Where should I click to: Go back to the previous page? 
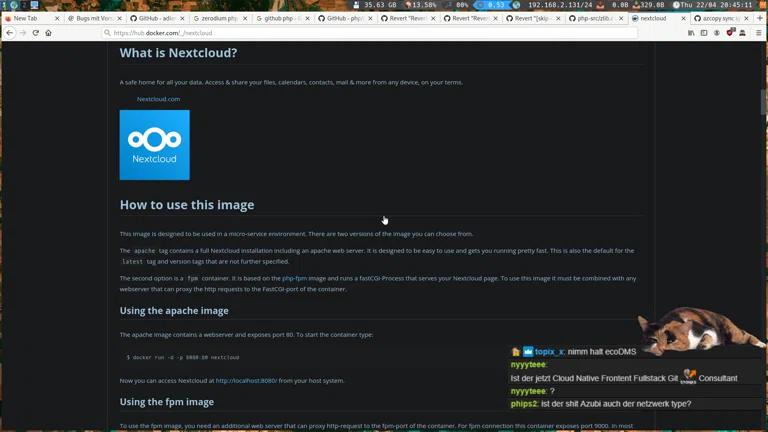[10, 33]
